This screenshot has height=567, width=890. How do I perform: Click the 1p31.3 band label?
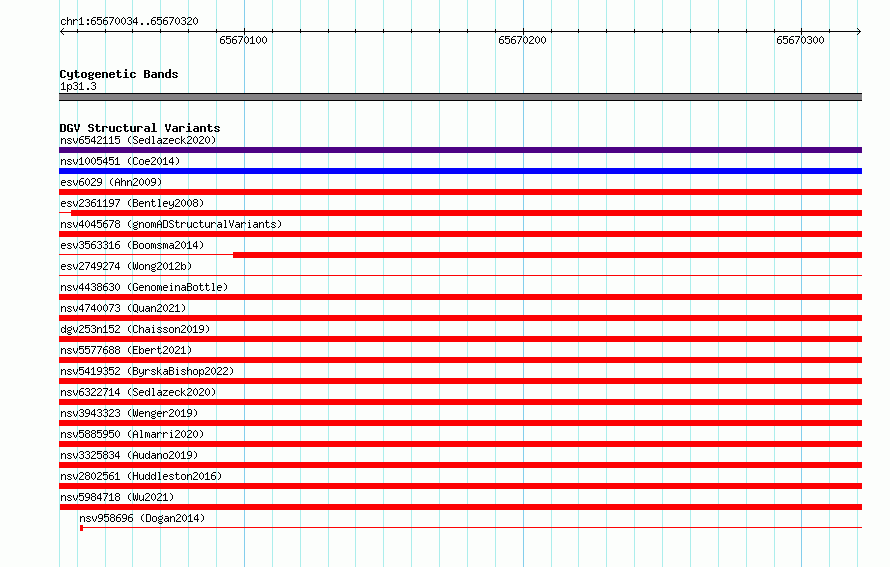tap(78, 86)
